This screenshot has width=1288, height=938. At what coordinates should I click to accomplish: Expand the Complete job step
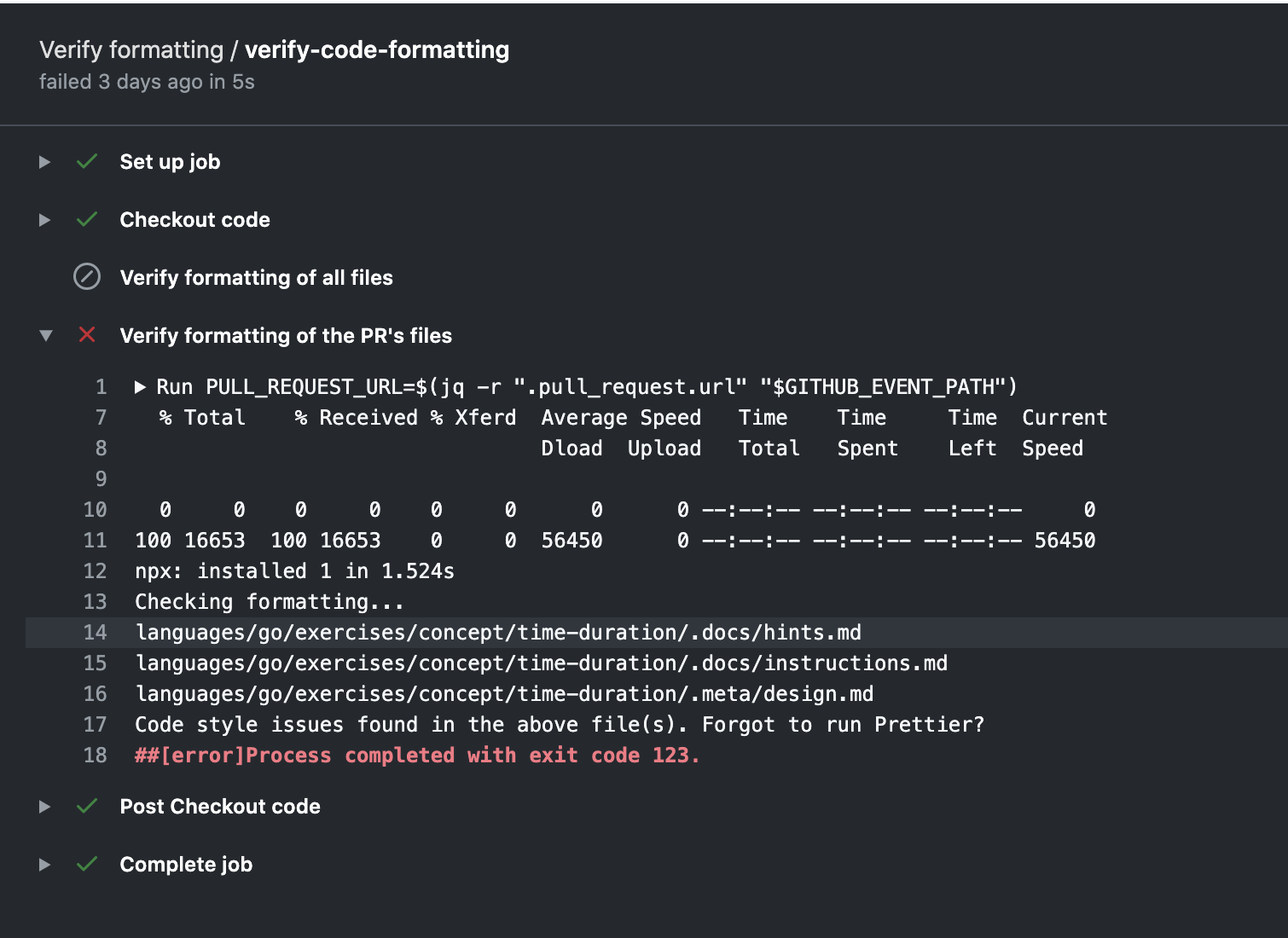tap(44, 864)
